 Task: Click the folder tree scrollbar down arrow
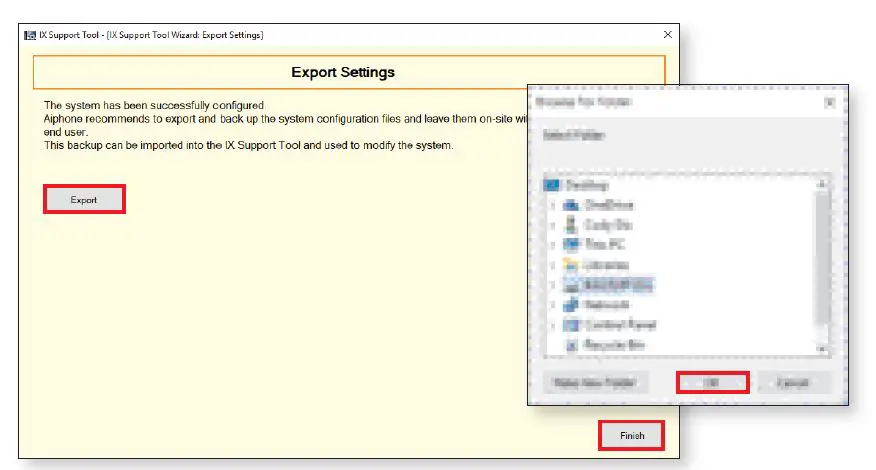(821, 349)
